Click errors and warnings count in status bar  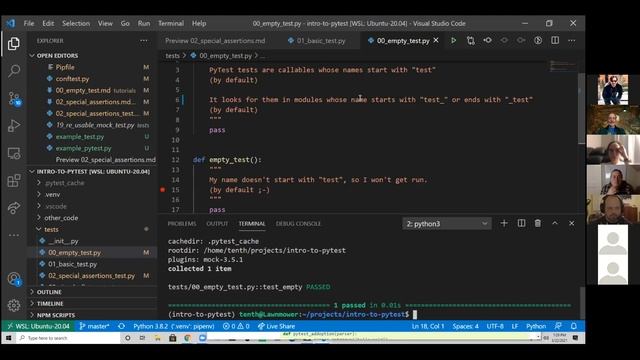coord(236,326)
